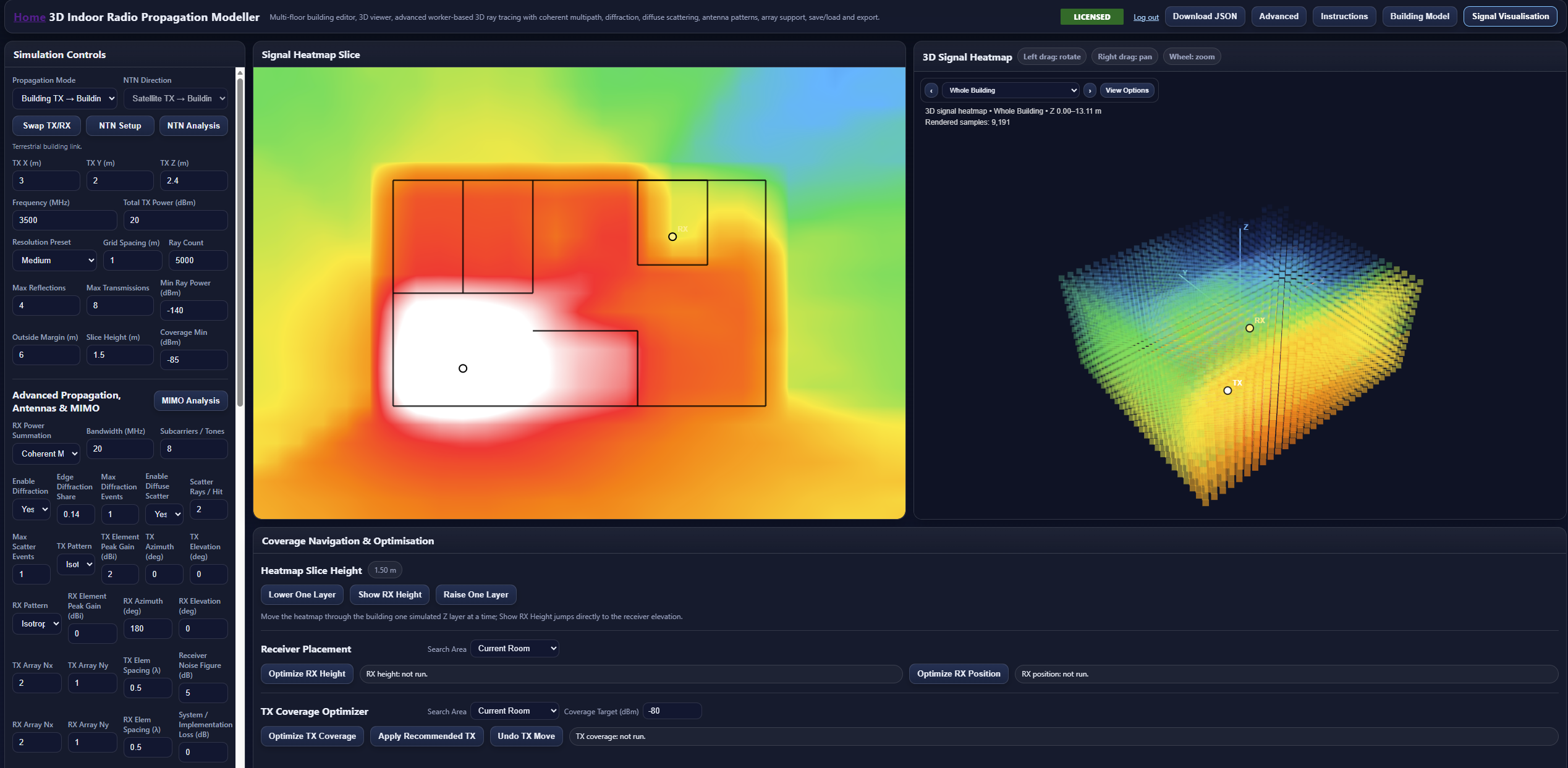Click the Grid Spacing field
Viewport: 1568px width, 768px height.
click(132, 260)
